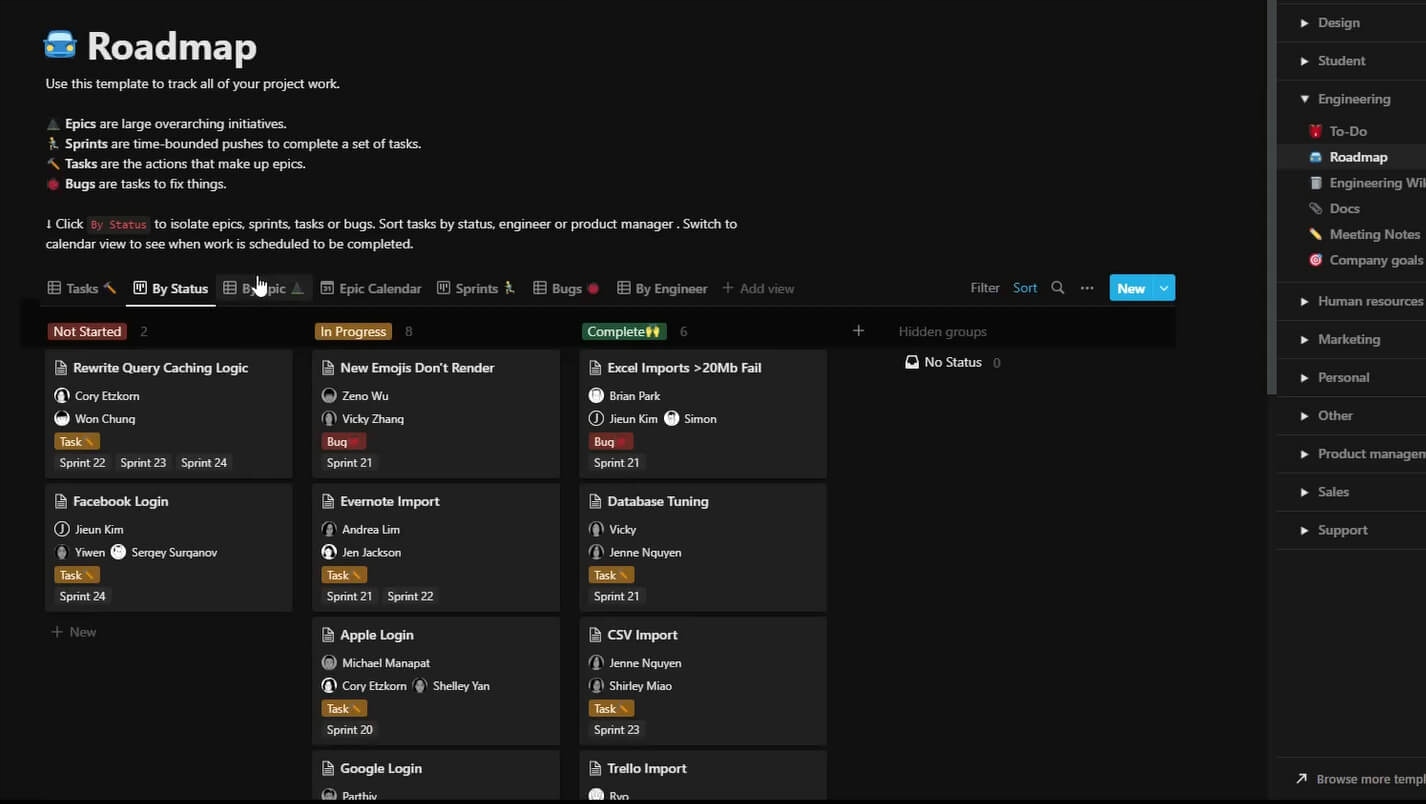
Task: Click the blue New button
Action: coord(1131,288)
